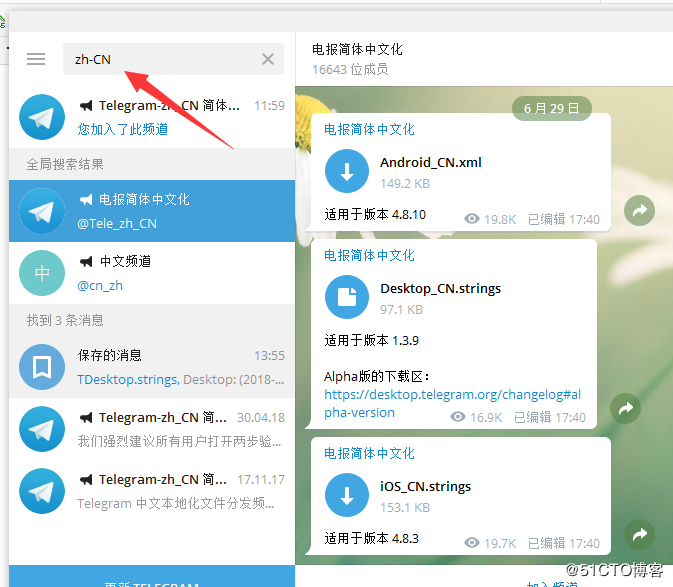This screenshot has width=673, height=587.
Task: Click sender name above Android_CN.xml
Action: [x=369, y=129]
